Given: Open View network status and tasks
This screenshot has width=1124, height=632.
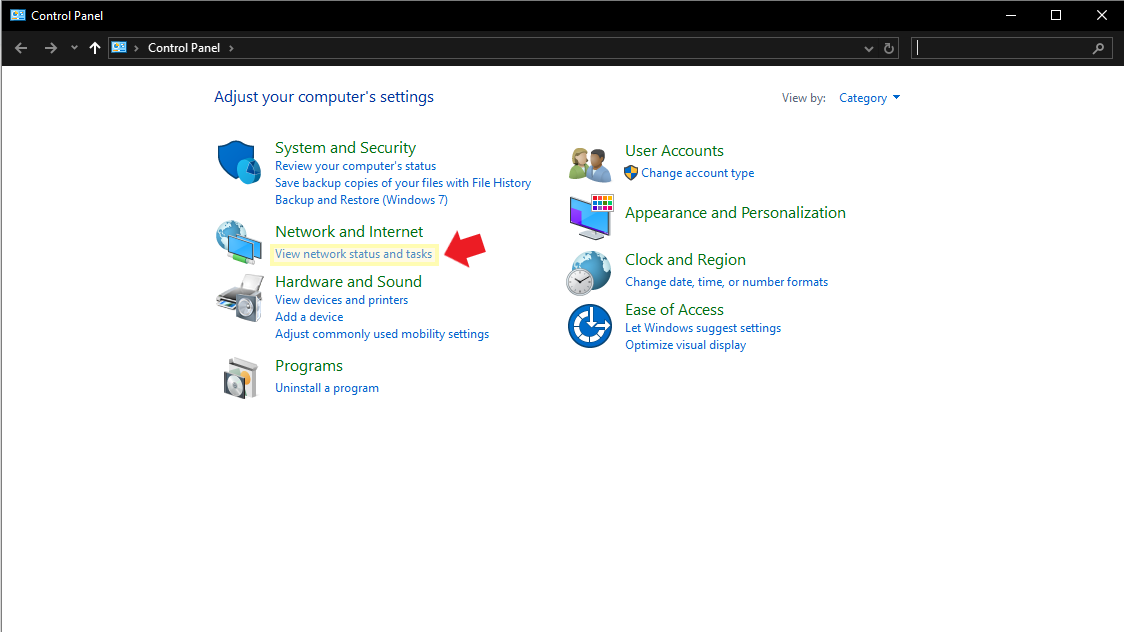Looking at the screenshot, I should (x=354, y=253).
